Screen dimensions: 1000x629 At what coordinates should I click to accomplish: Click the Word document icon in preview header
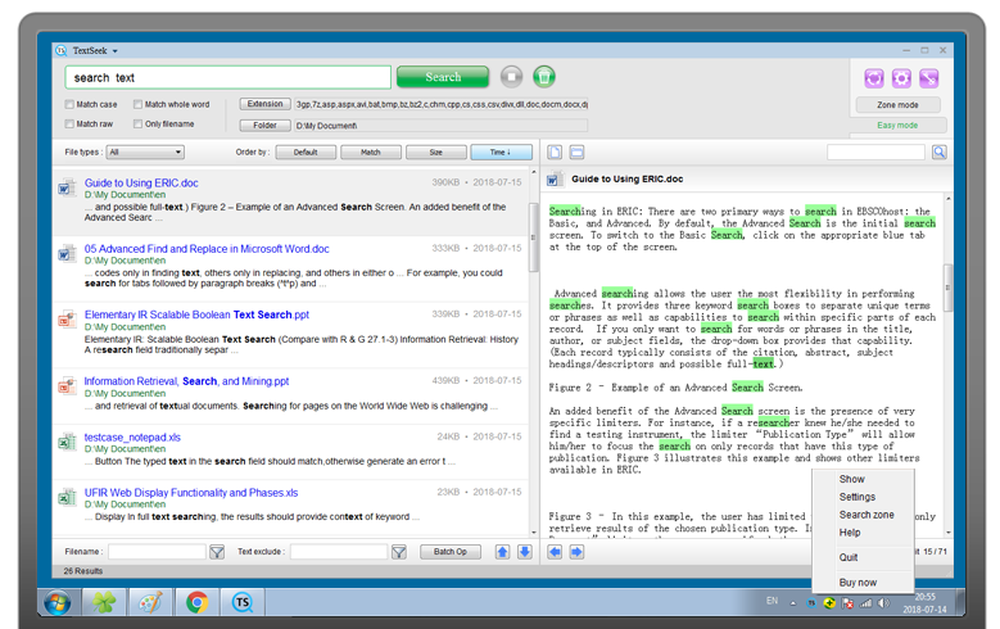click(554, 180)
